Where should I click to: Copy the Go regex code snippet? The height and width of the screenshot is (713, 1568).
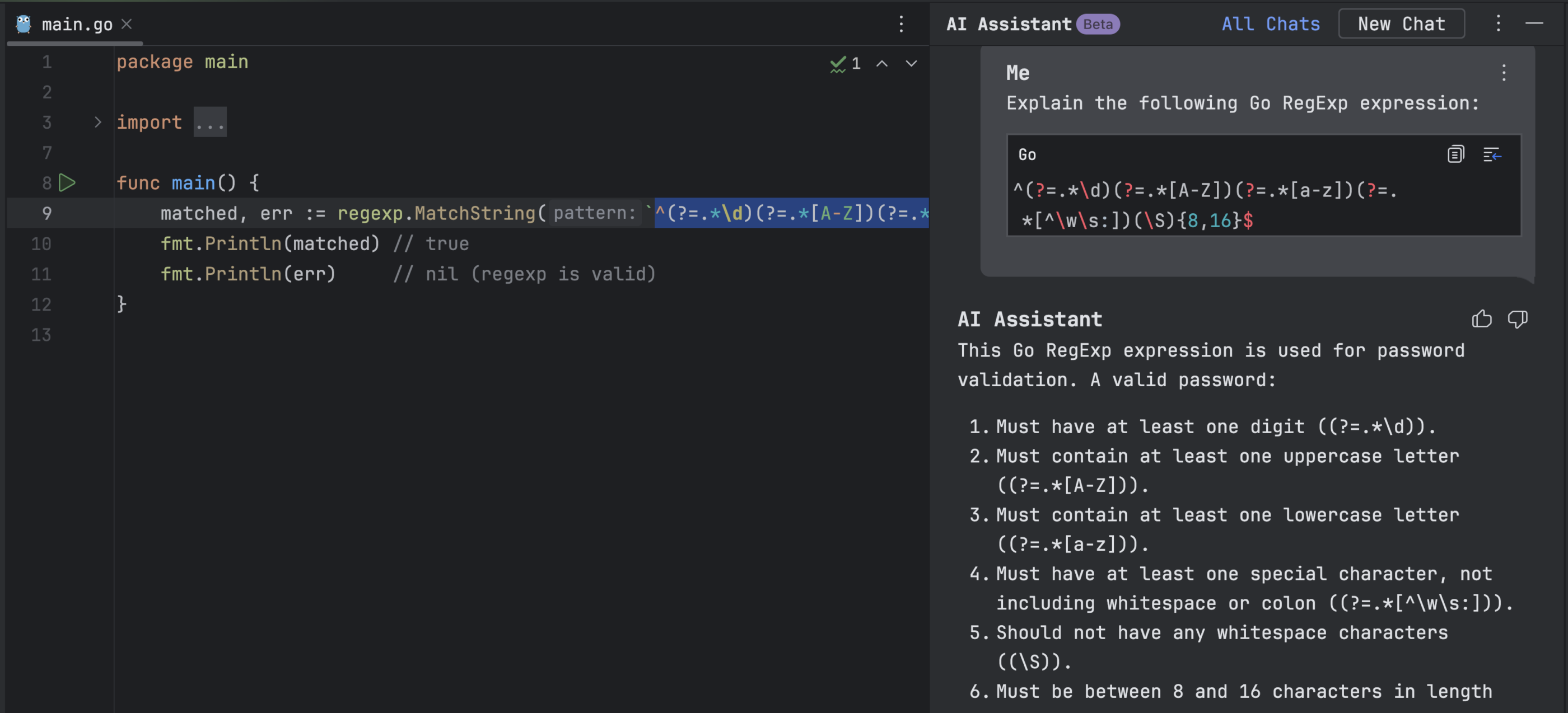pyautogui.click(x=1455, y=154)
